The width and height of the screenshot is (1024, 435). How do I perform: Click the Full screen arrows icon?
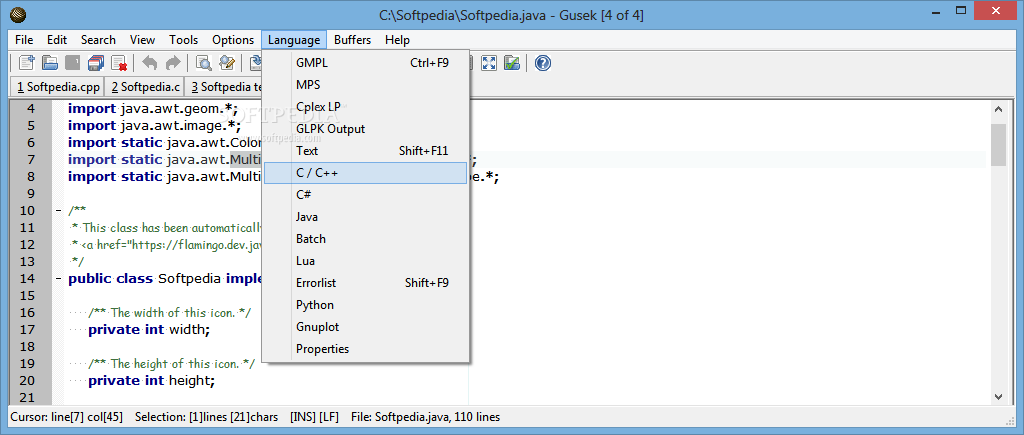click(x=489, y=63)
